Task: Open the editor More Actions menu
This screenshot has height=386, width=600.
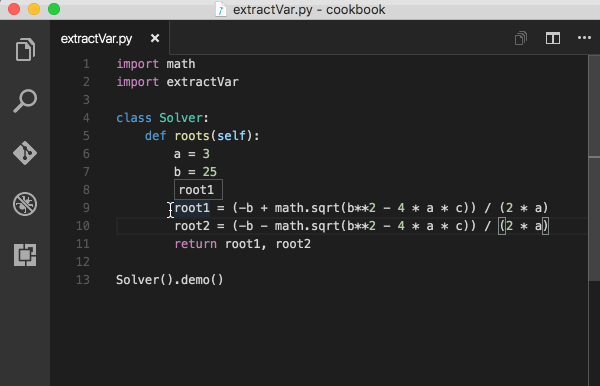Action: click(584, 38)
